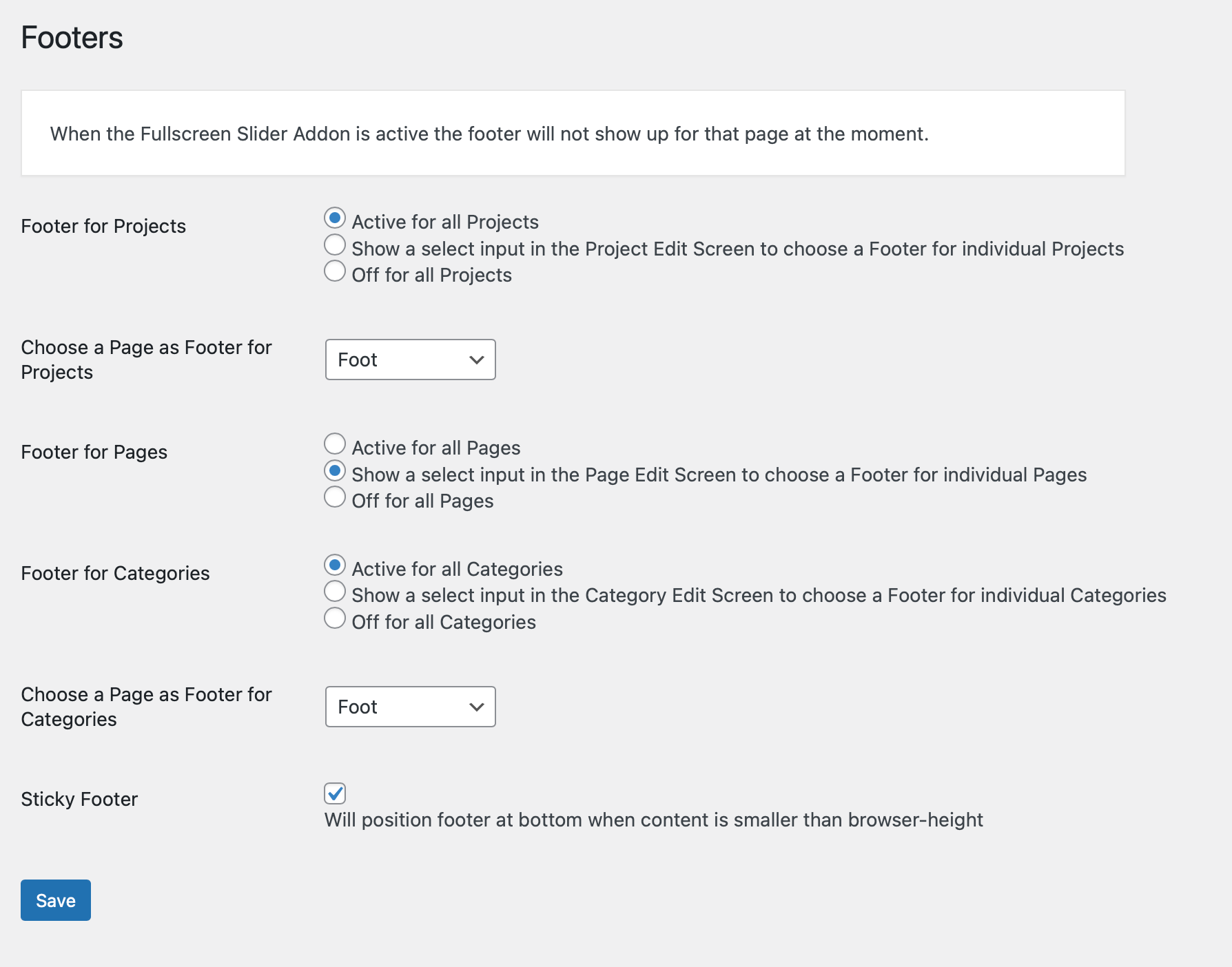Open the Footer for Projects page dropdown
This screenshot has height=967, width=1232.
pyautogui.click(x=410, y=360)
